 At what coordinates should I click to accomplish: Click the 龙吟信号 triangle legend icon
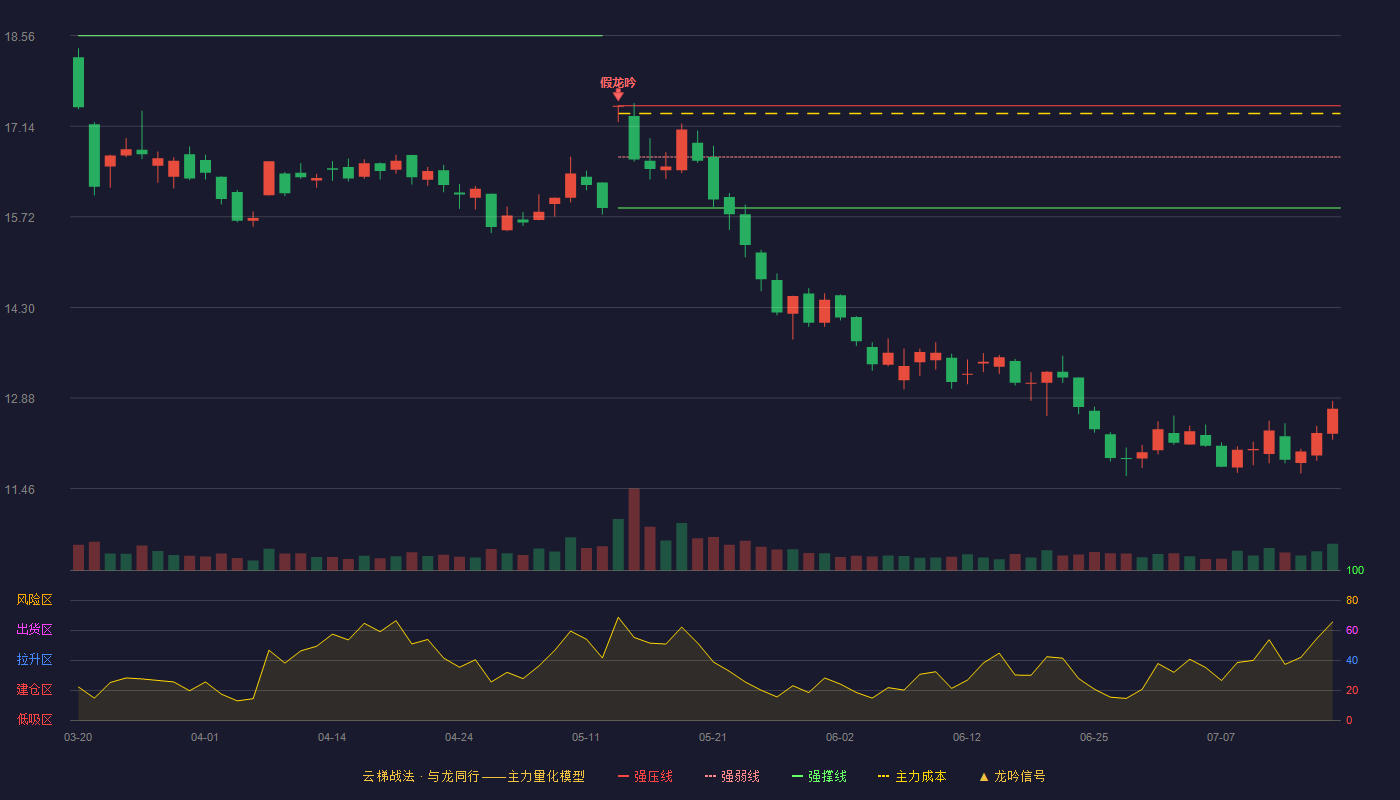click(984, 777)
